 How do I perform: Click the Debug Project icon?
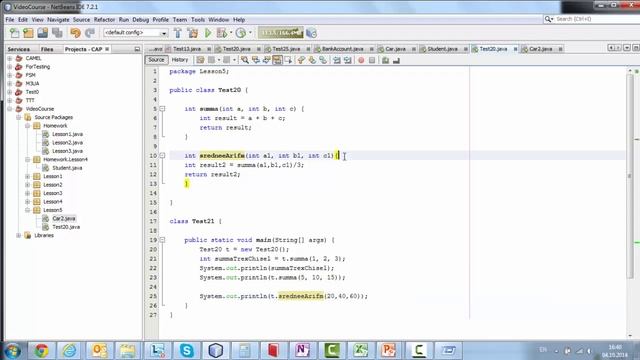pyautogui.click(x=222, y=33)
